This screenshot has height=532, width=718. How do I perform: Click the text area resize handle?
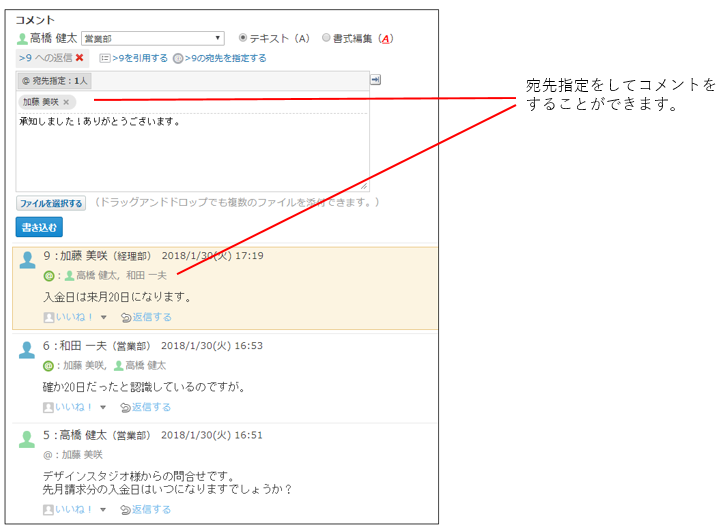point(364,186)
